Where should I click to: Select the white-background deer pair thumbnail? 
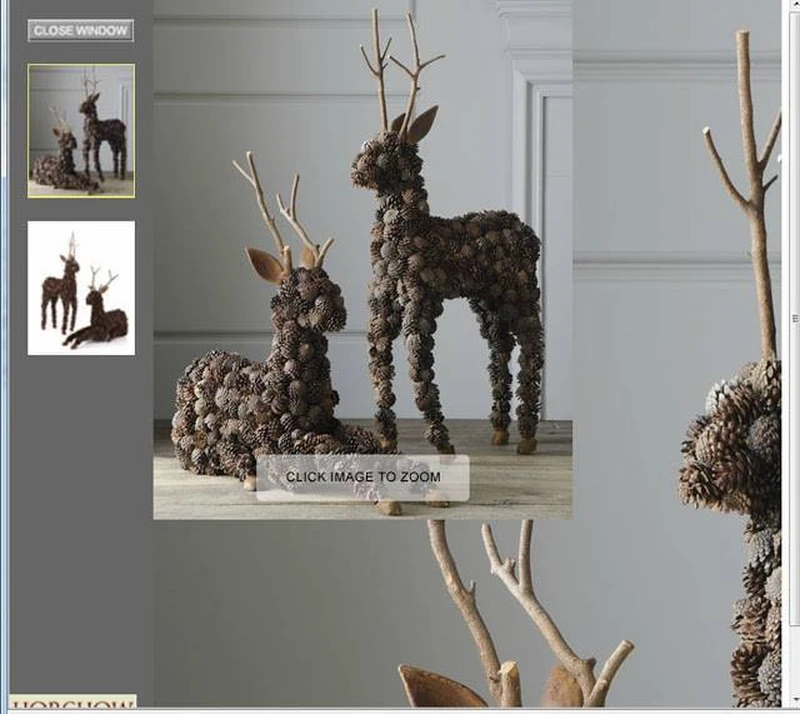(x=81, y=288)
